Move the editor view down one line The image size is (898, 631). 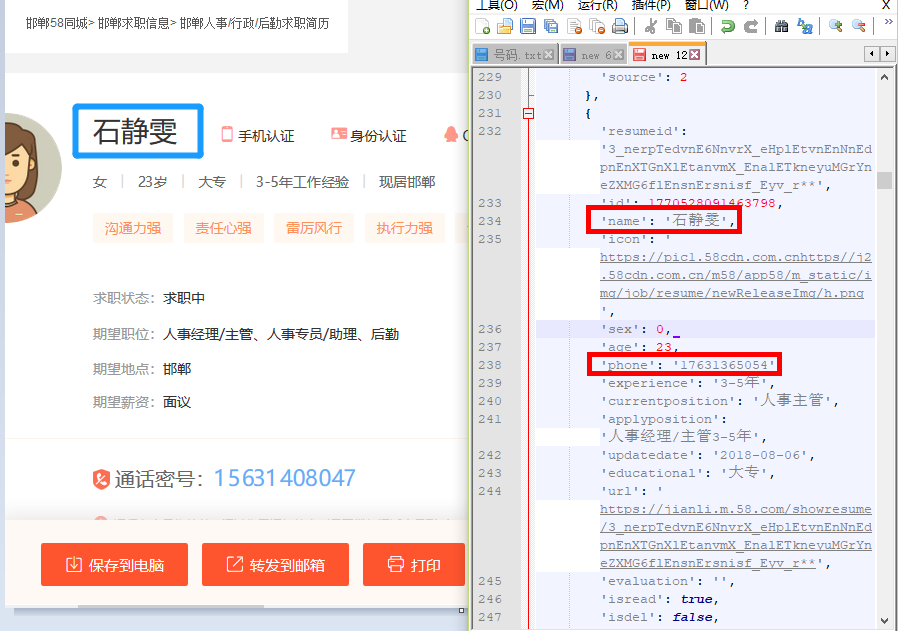(x=884, y=621)
